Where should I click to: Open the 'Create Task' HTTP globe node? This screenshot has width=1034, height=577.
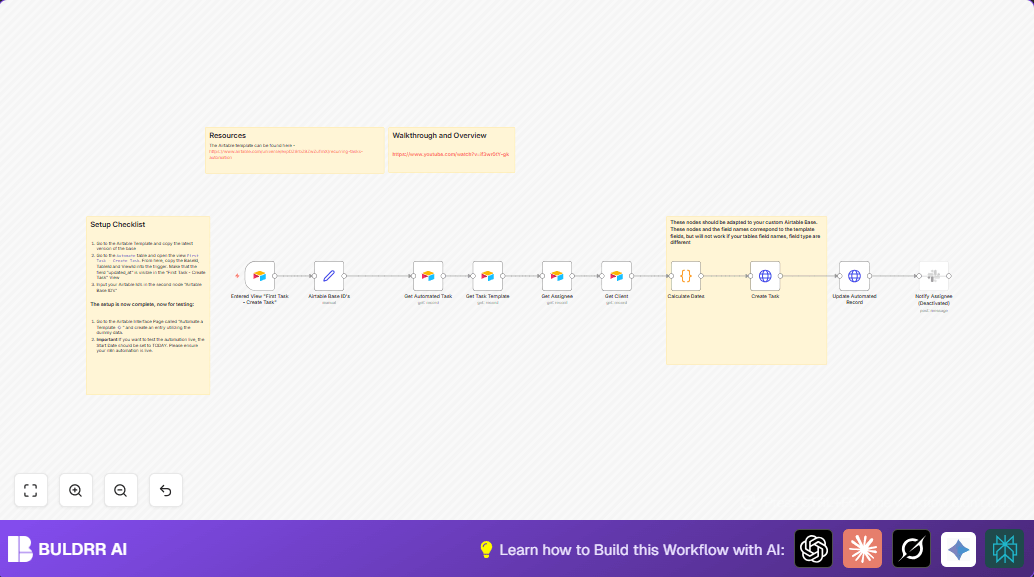coord(765,276)
